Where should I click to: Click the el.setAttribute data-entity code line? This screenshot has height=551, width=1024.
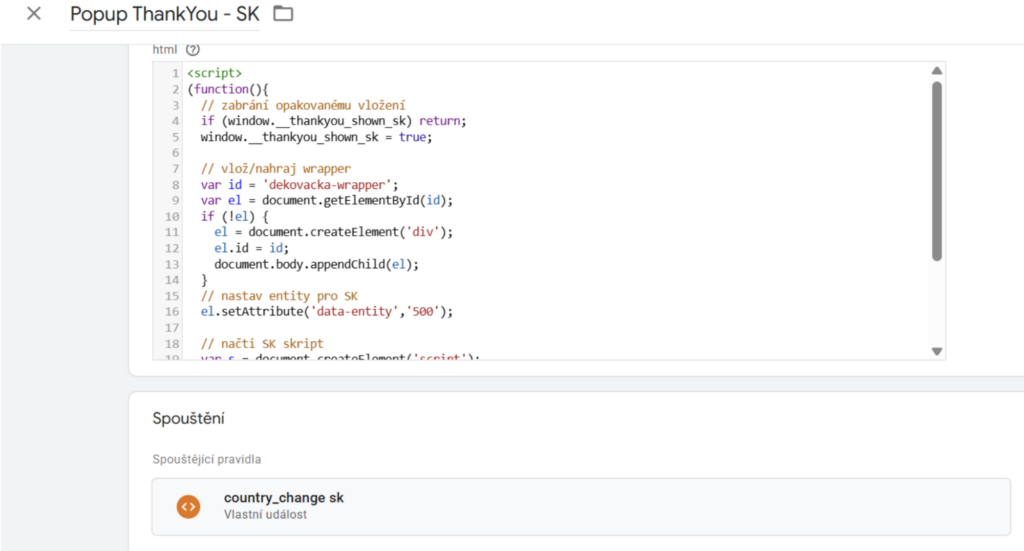[x=326, y=311]
